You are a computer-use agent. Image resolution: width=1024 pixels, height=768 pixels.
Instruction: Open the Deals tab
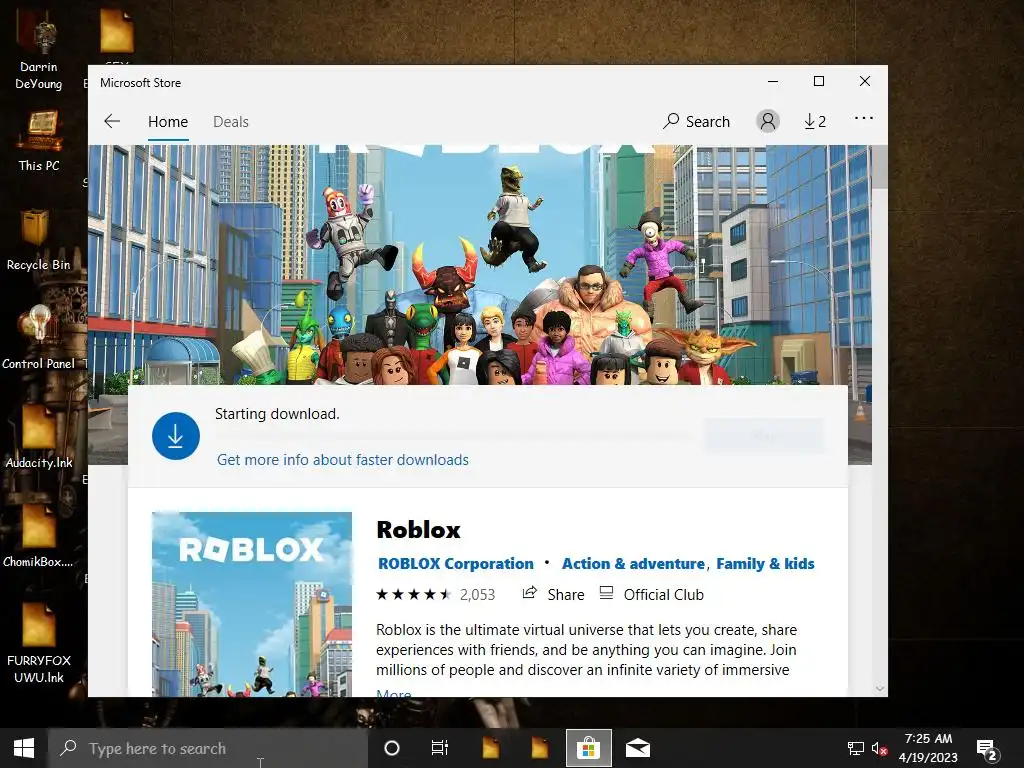tap(231, 122)
